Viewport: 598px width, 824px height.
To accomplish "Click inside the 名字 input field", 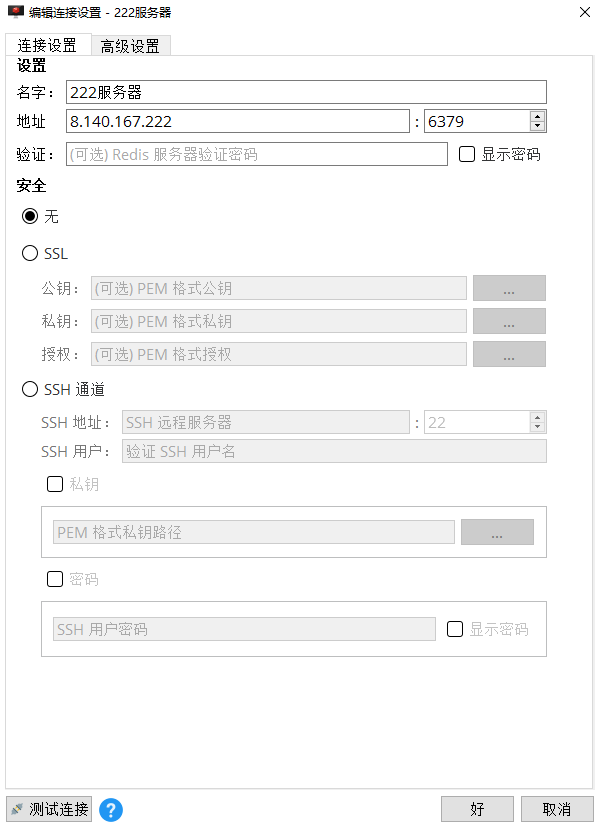I will [x=300, y=92].
